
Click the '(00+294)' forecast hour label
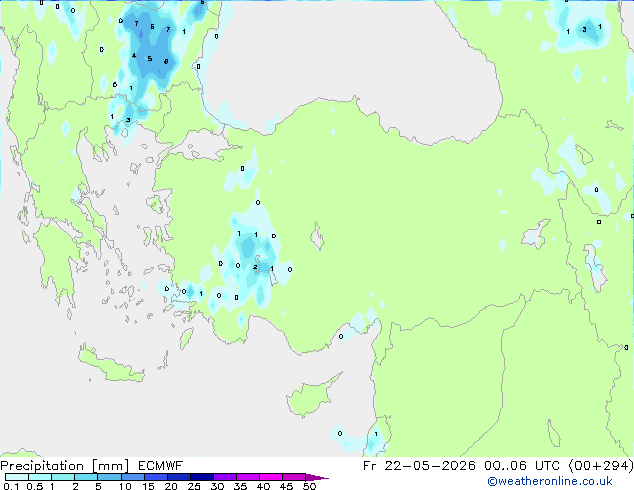601,466
